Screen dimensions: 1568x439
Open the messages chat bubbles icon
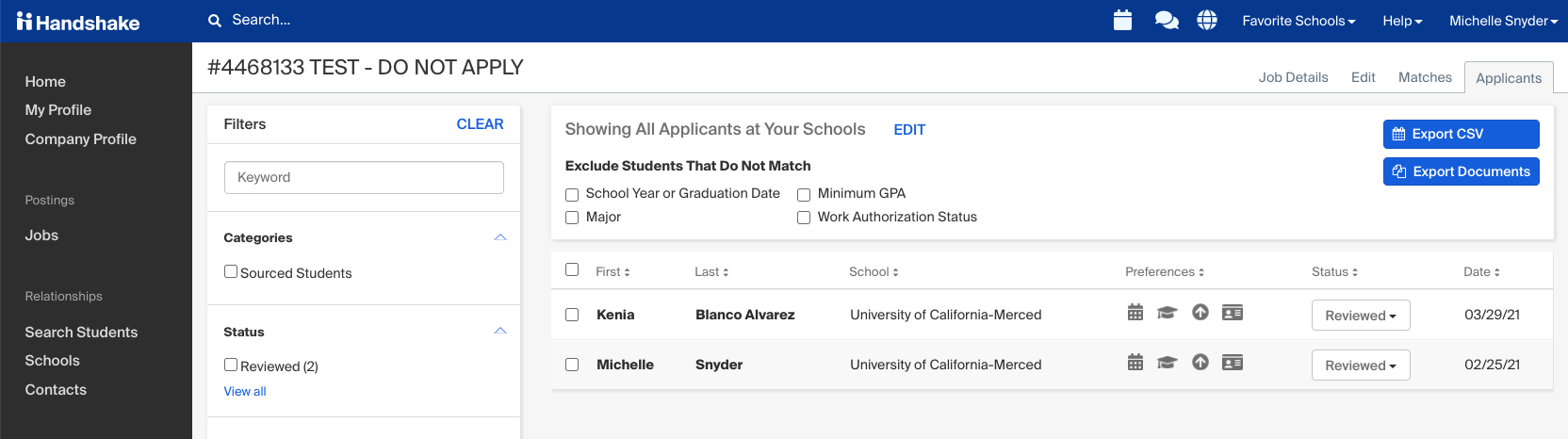point(1167,20)
